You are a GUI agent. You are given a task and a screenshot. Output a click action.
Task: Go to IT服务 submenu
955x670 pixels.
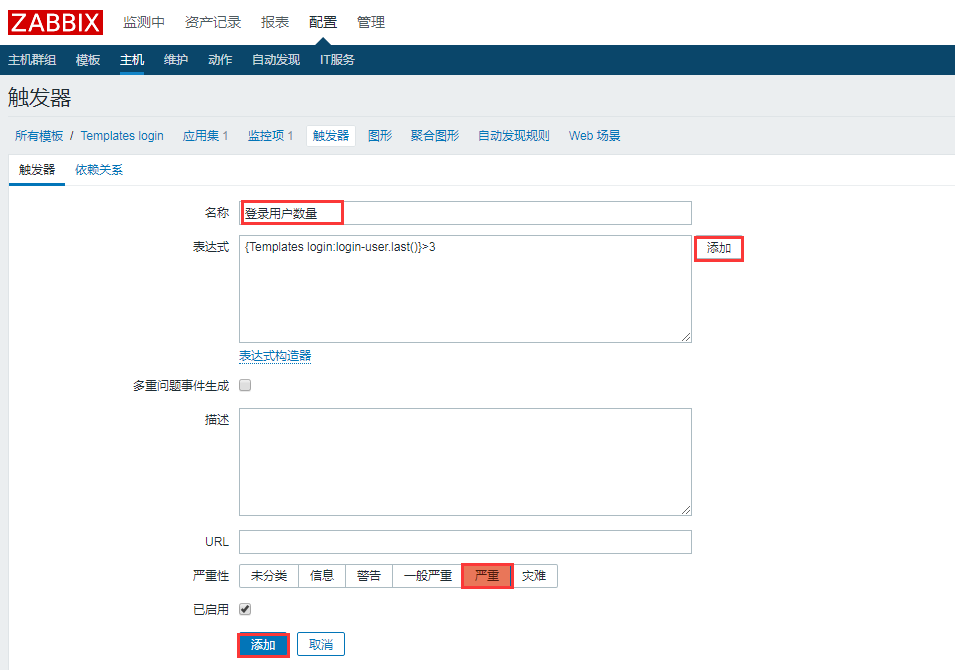pos(337,60)
